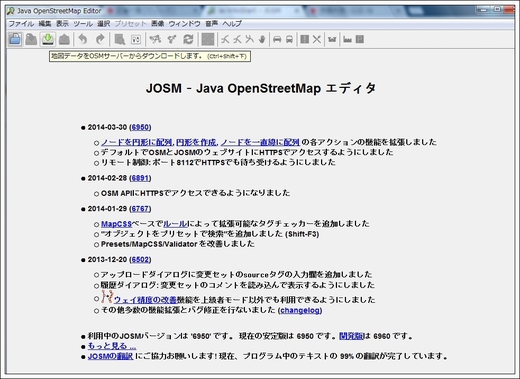Click the Upload data toolbar icon
Image resolution: width=520 pixels, height=379 pixels.
tap(64, 40)
